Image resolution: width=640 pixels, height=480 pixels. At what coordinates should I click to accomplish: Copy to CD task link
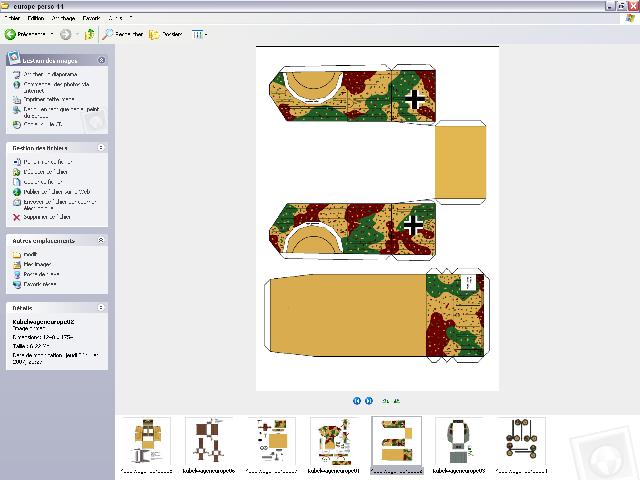pyautogui.click(x=38, y=124)
